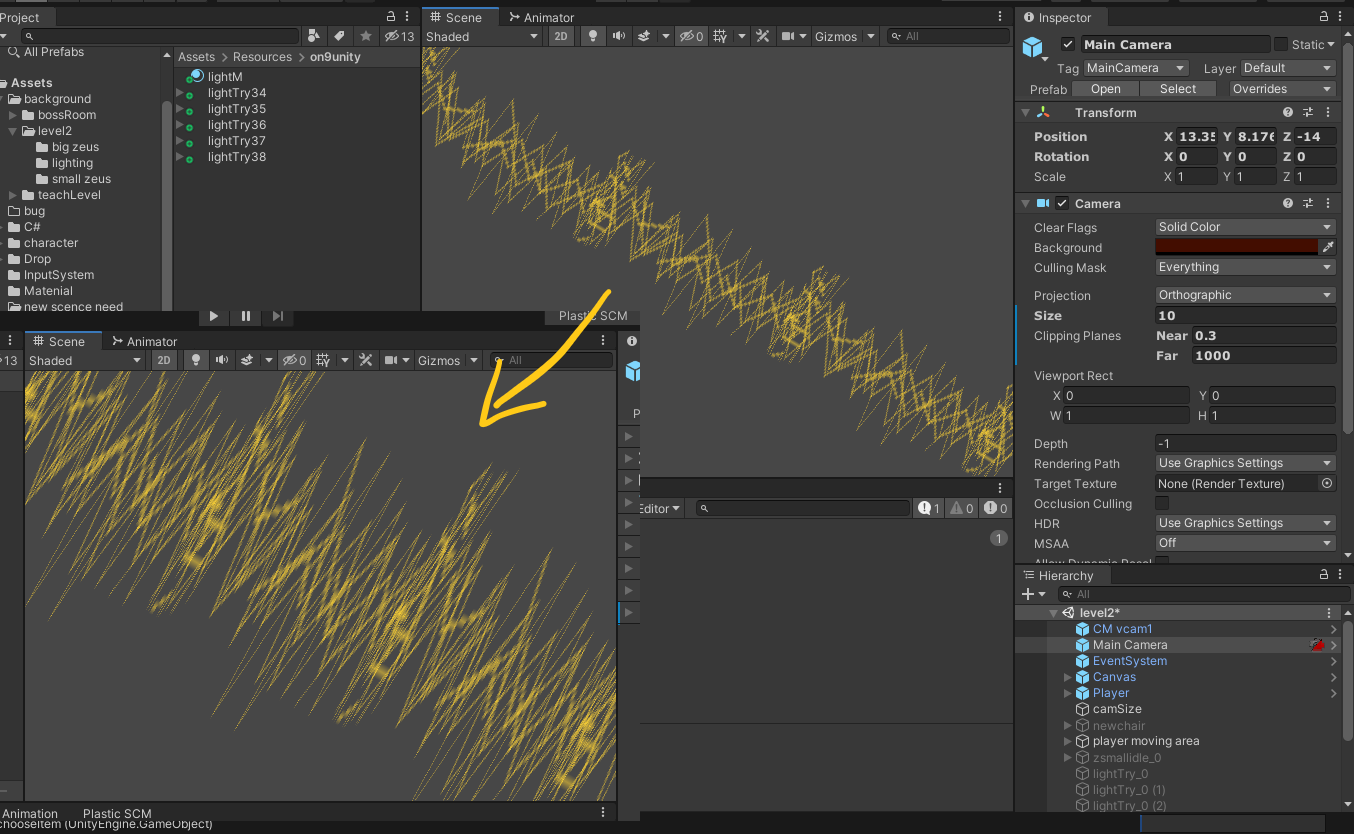Expand the Canvas object in Hierarchy
Image resolution: width=1354 pixels, height=834 pixels.
pos(1068,677)
